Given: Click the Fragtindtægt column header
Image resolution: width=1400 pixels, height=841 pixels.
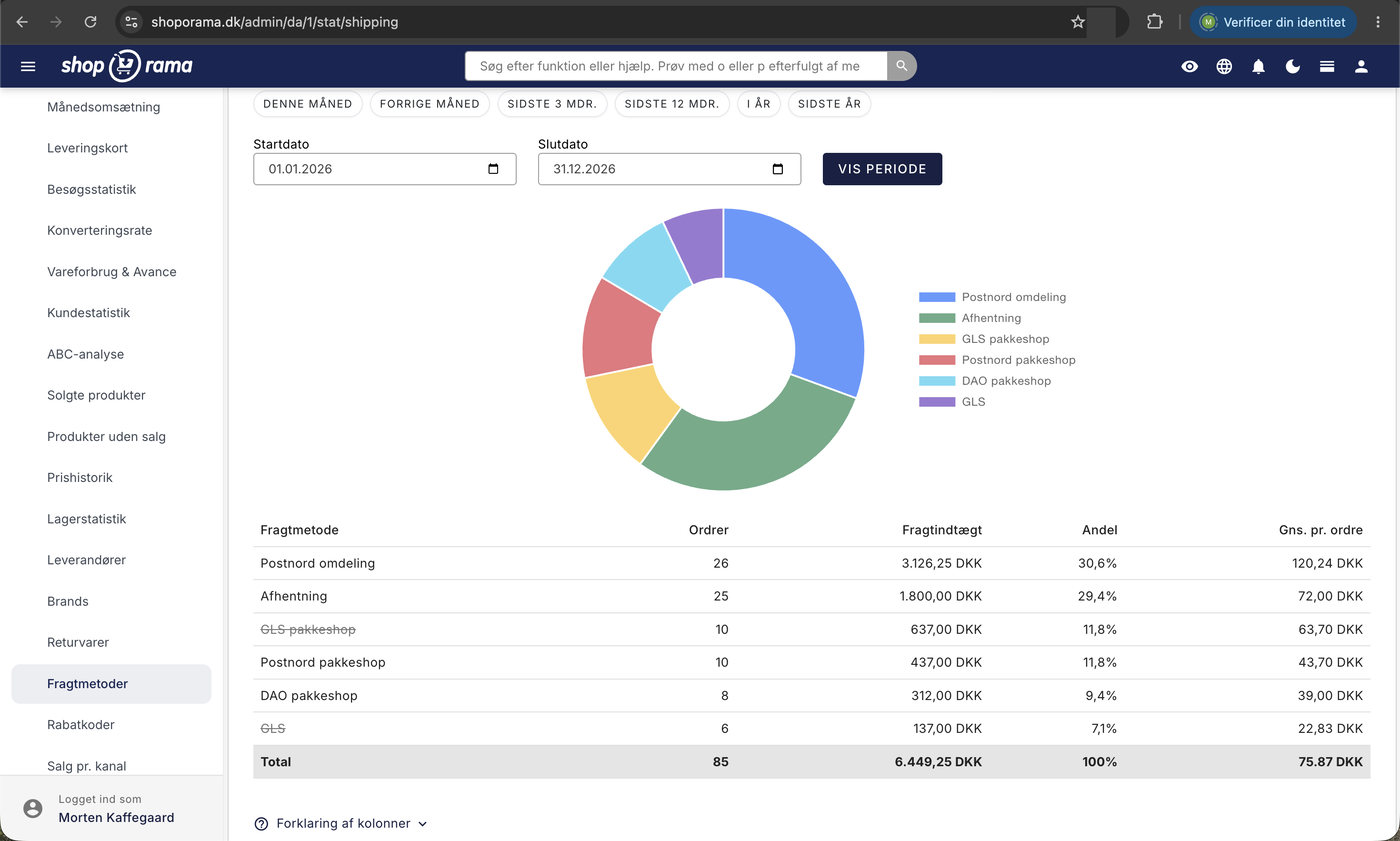Looking at the screenshot, I should 942,530.
